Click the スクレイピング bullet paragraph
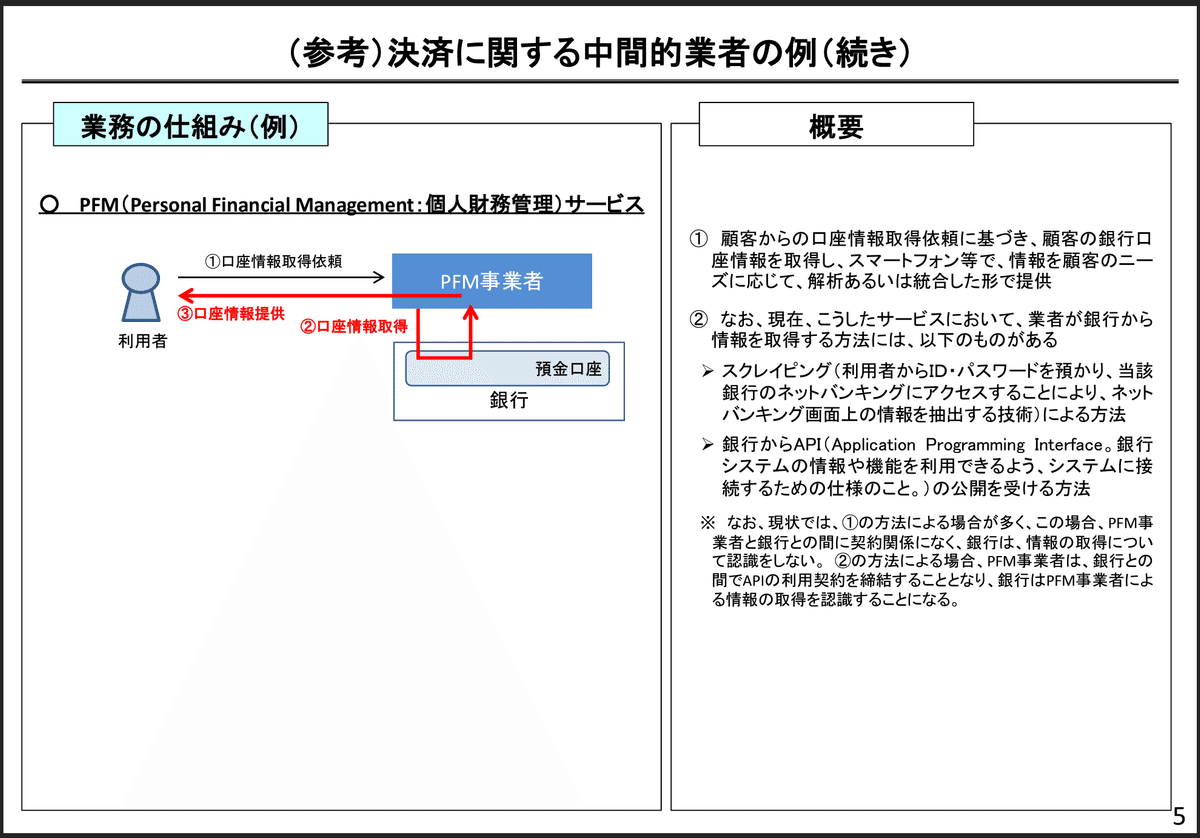This screenshot has width=1200, height=838. (926, 392)
